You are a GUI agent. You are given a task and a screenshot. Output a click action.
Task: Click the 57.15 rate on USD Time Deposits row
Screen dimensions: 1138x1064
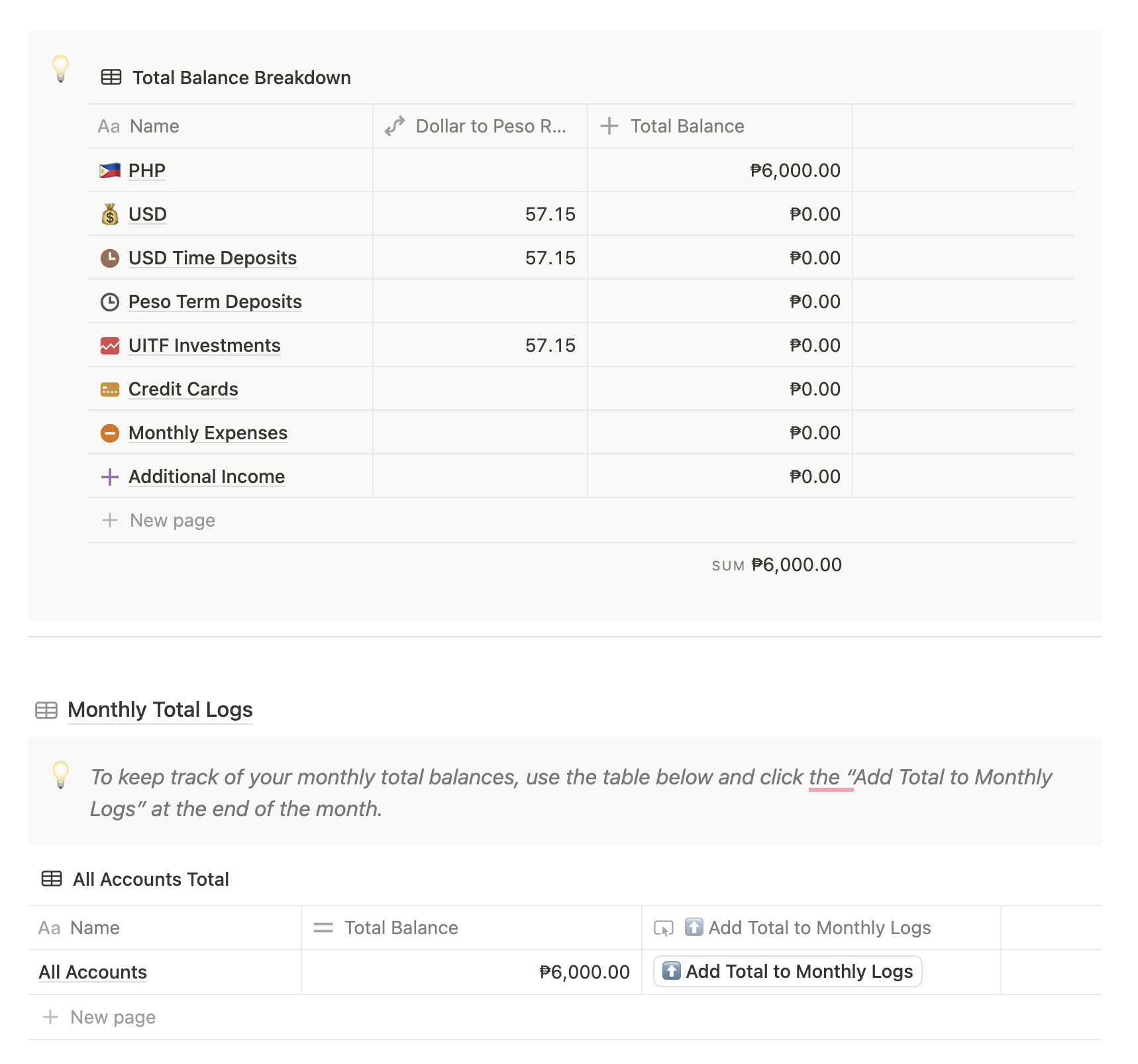(480, 258)
